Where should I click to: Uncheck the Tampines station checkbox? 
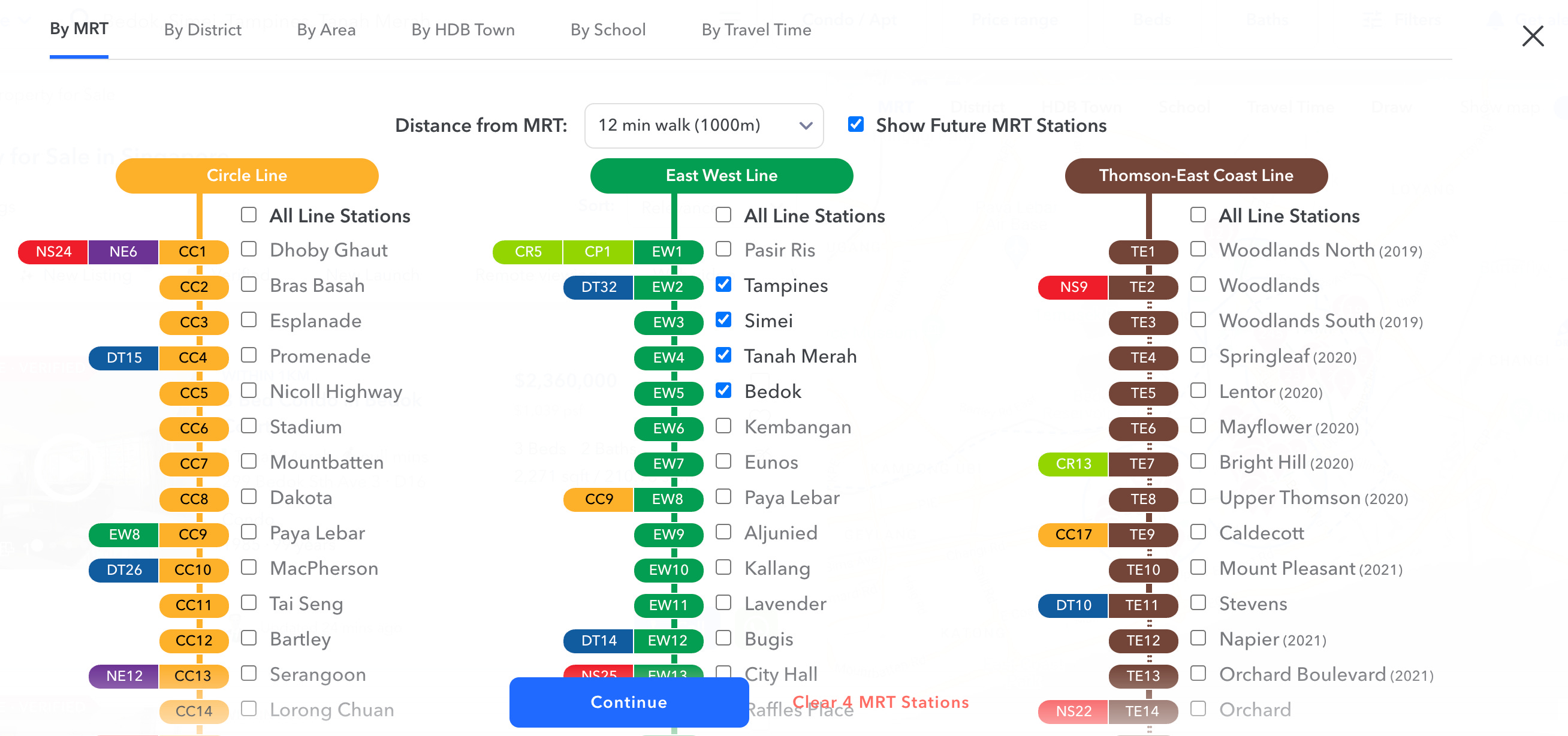(x=723, y=284)
